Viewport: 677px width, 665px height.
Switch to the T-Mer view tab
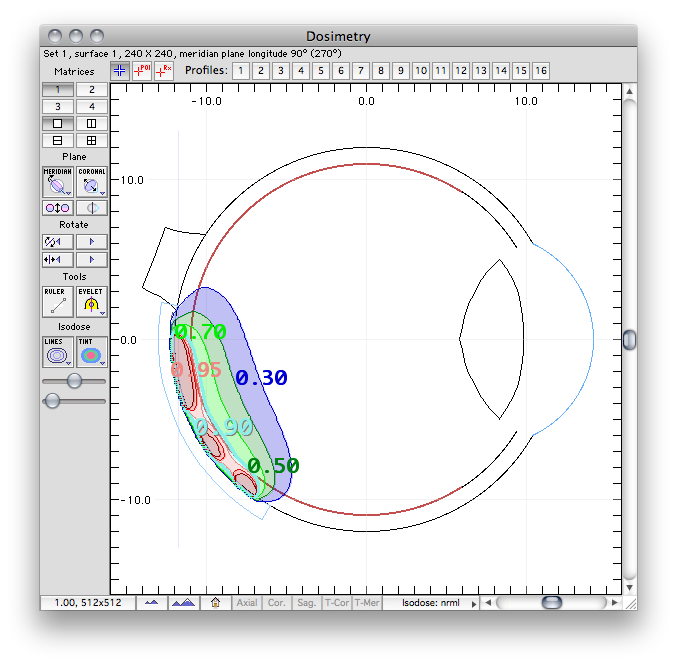(367, 603)
